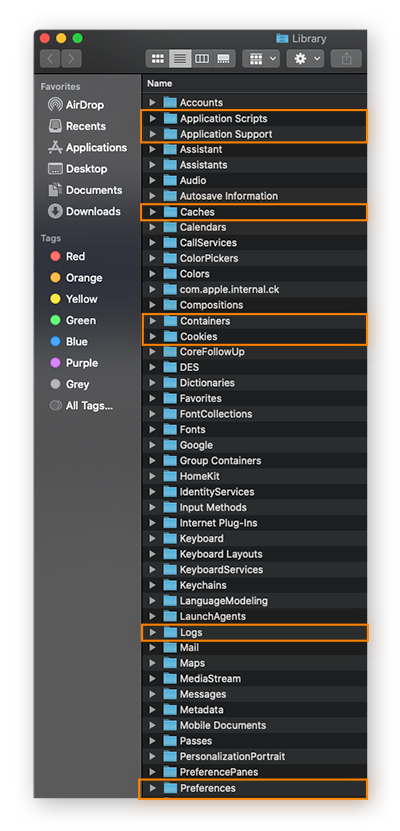Select the HomeKit row

pos(254,476)
